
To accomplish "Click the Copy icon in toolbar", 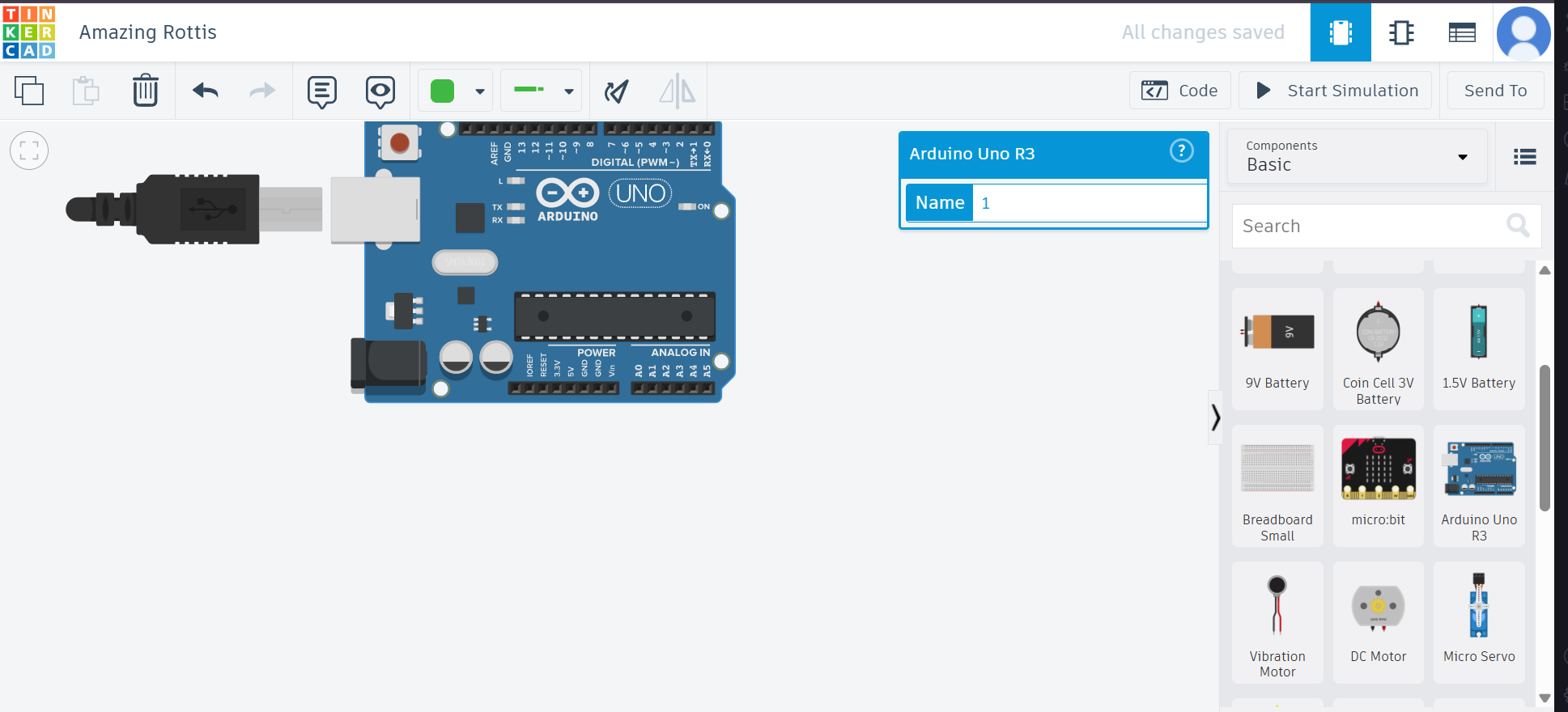I will point(29,91).
